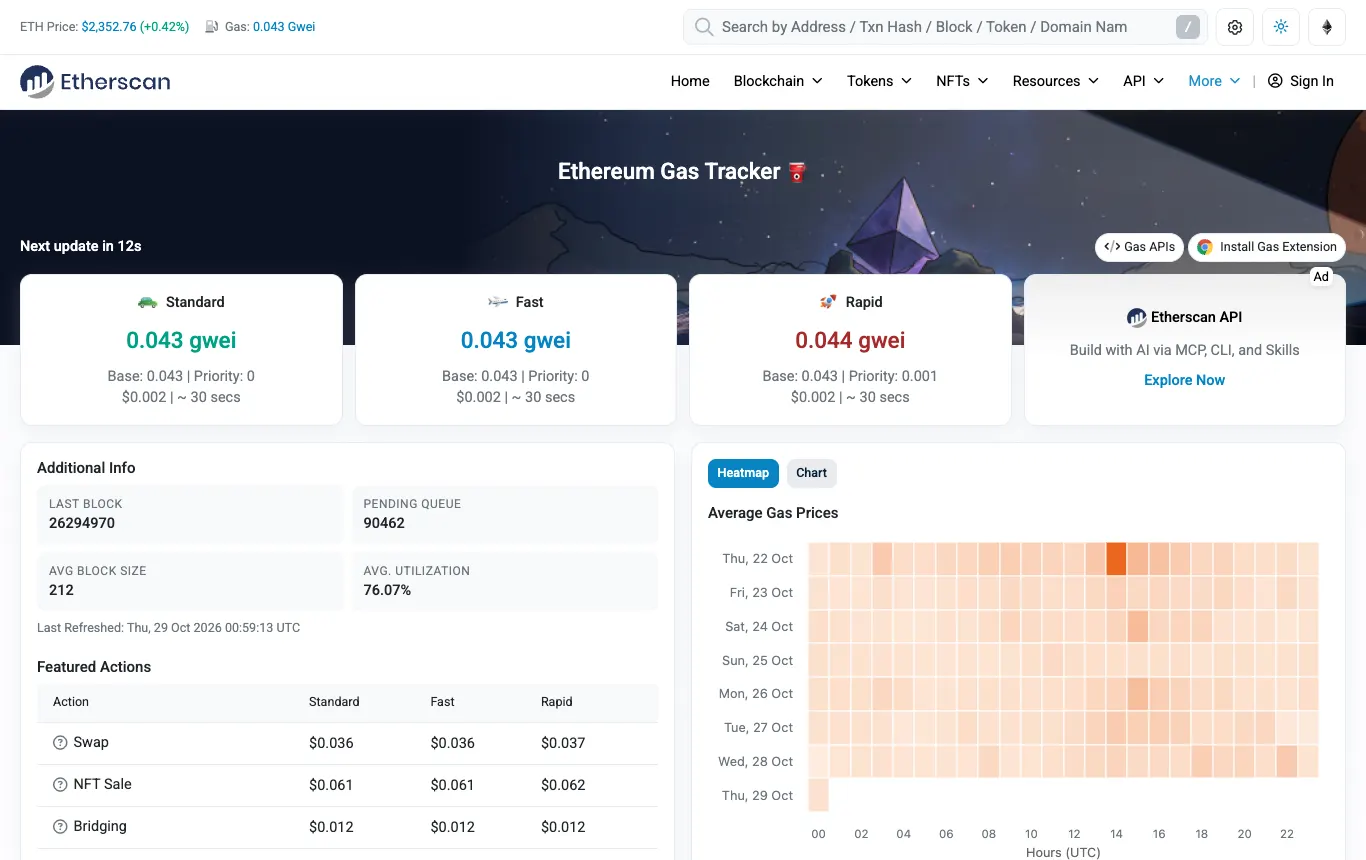The width and height of the screenshot is (1366, 860).
Task: Click Explore Now link
Action: coord(1184,380)
